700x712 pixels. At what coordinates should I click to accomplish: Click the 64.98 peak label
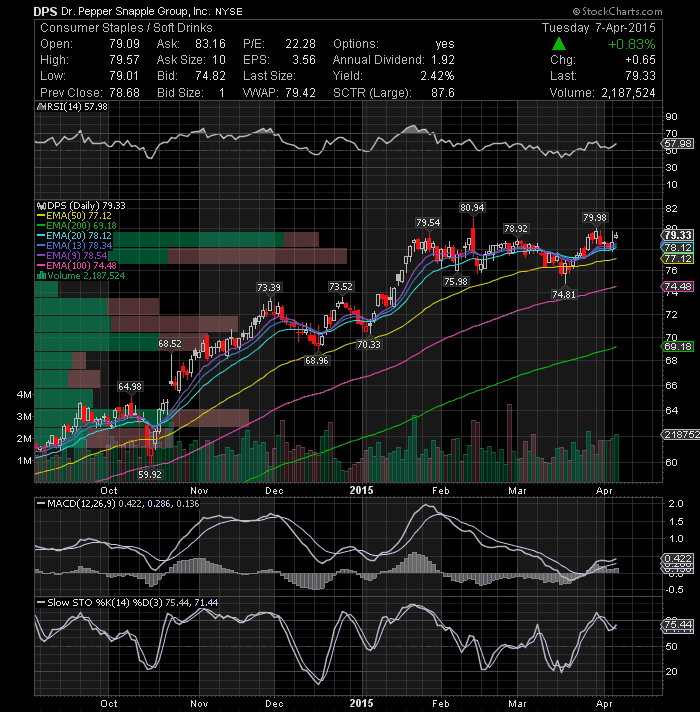point(130,387)
